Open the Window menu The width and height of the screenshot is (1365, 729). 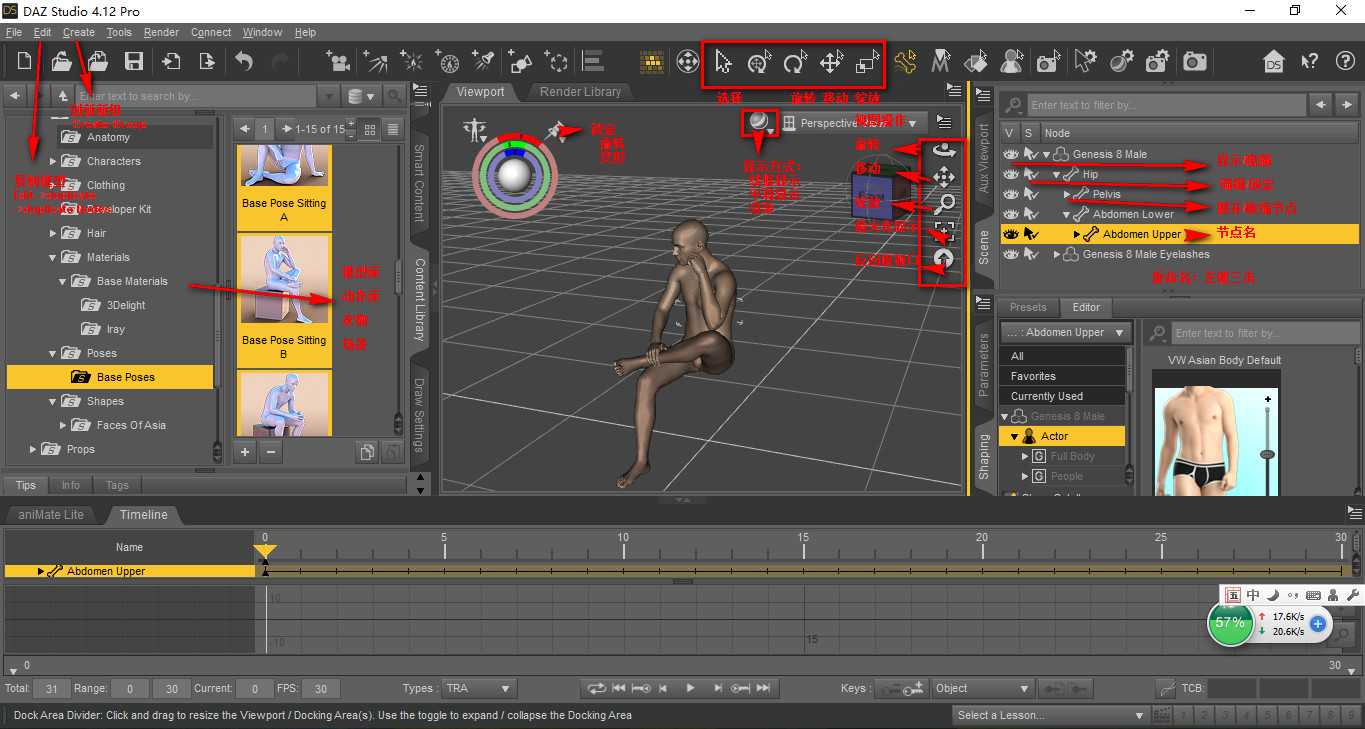[x=262, y=32]
